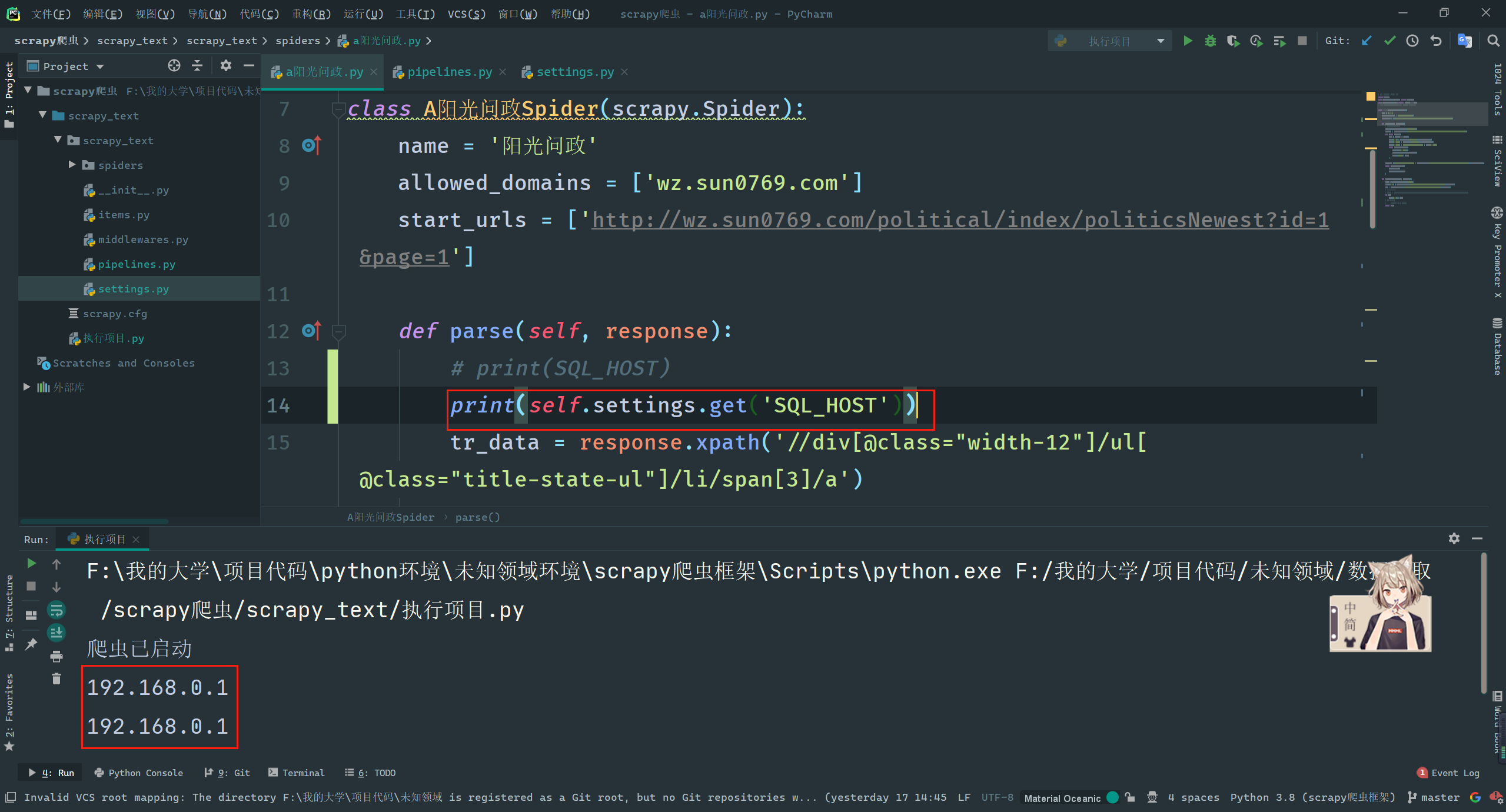Click the Project panel settings gear
This screenshot has height=812, width=1506.
tap(226, 65)
